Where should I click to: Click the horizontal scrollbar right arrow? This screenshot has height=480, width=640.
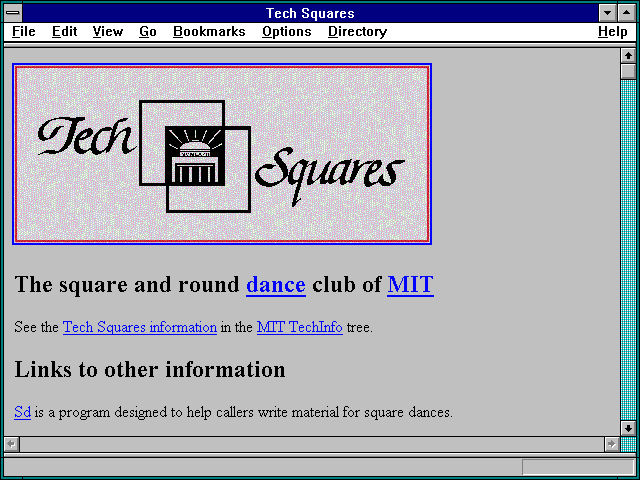coord(611,444)
